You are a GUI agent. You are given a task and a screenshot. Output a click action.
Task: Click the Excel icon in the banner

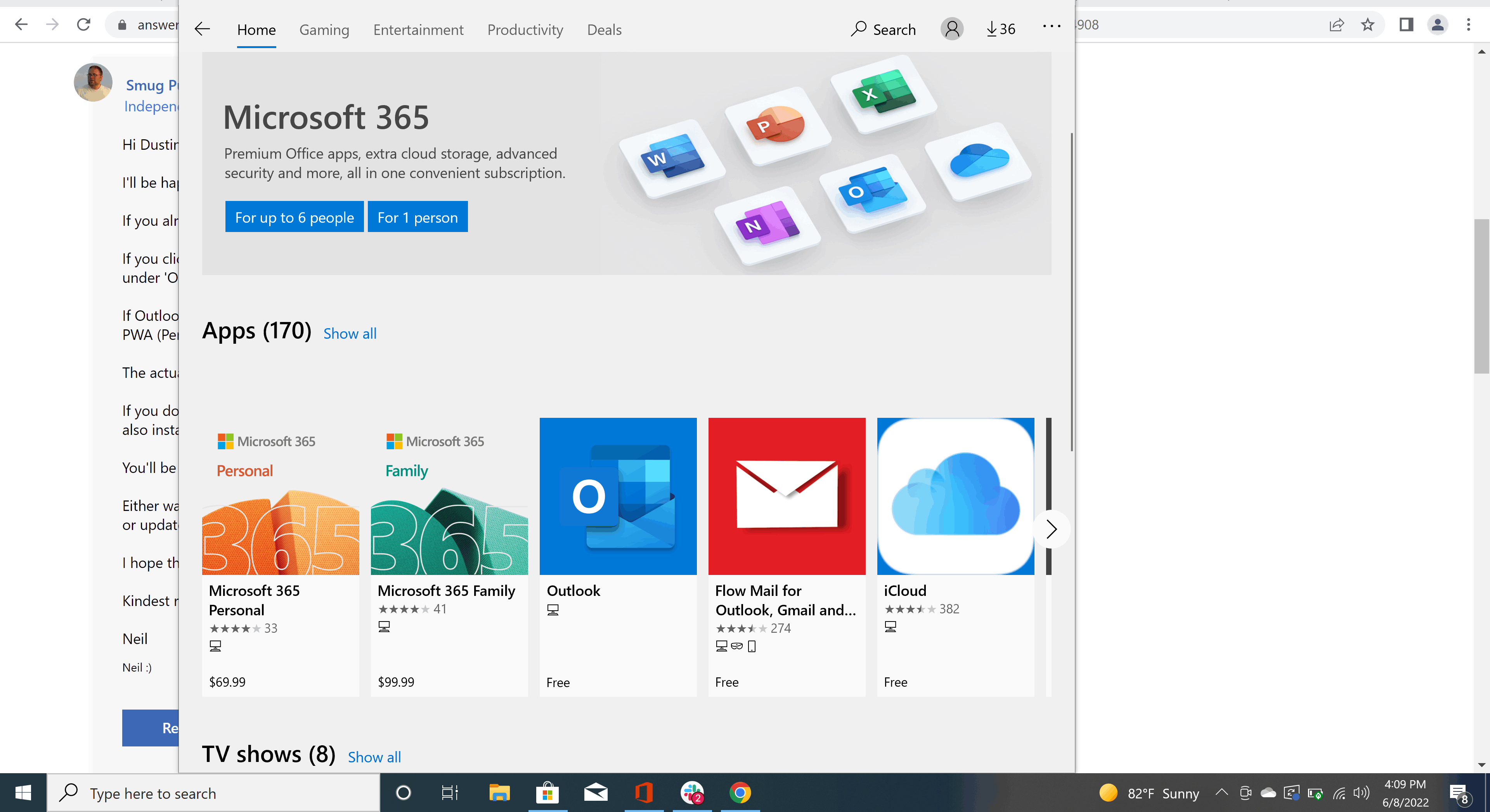coord(883,94)
